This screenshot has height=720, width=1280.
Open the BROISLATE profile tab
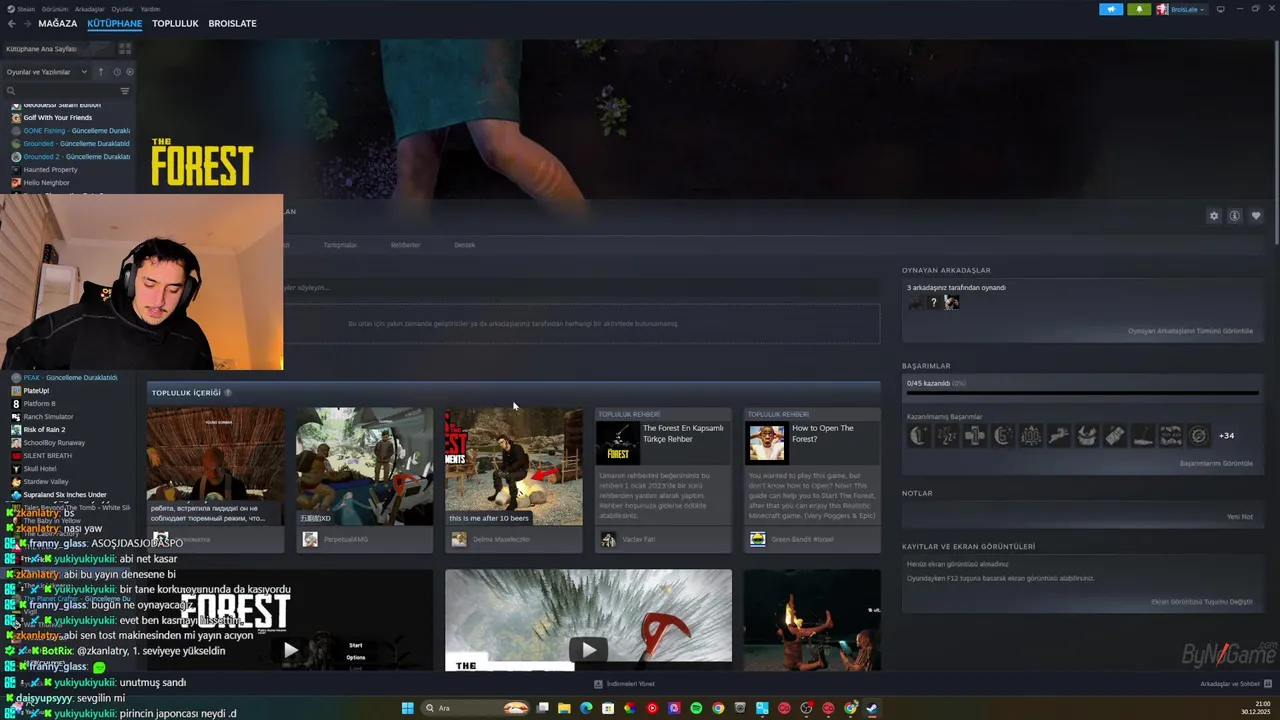(232, 23)
